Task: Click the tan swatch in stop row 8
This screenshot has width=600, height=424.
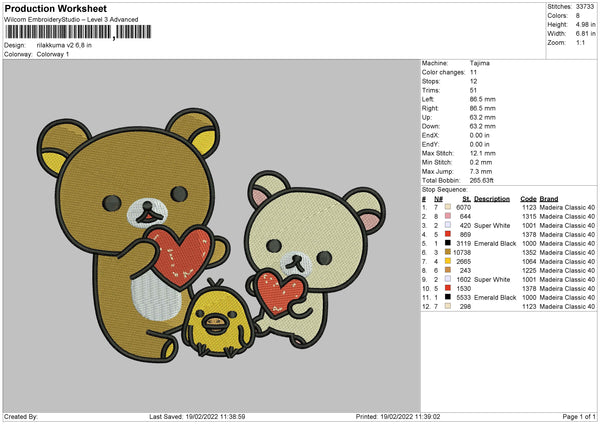Action: coord(448,270)
